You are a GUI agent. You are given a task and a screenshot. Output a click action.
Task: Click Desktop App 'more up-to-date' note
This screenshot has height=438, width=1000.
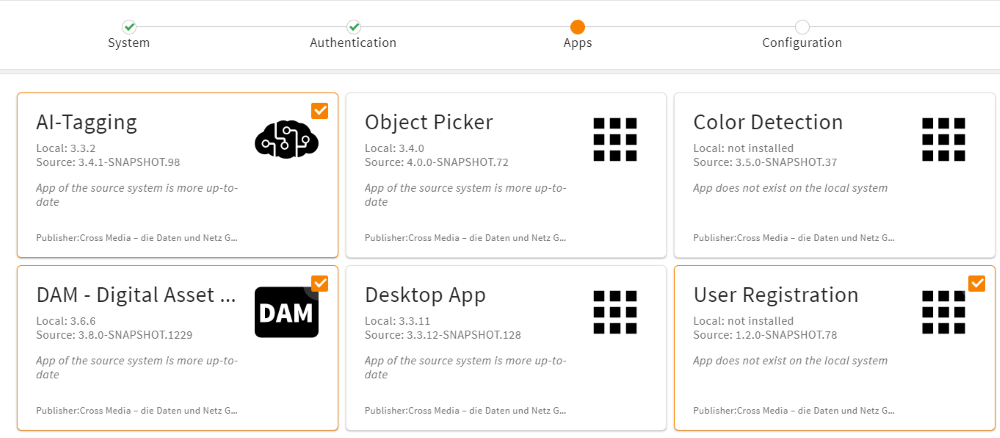tap(466, 368)
